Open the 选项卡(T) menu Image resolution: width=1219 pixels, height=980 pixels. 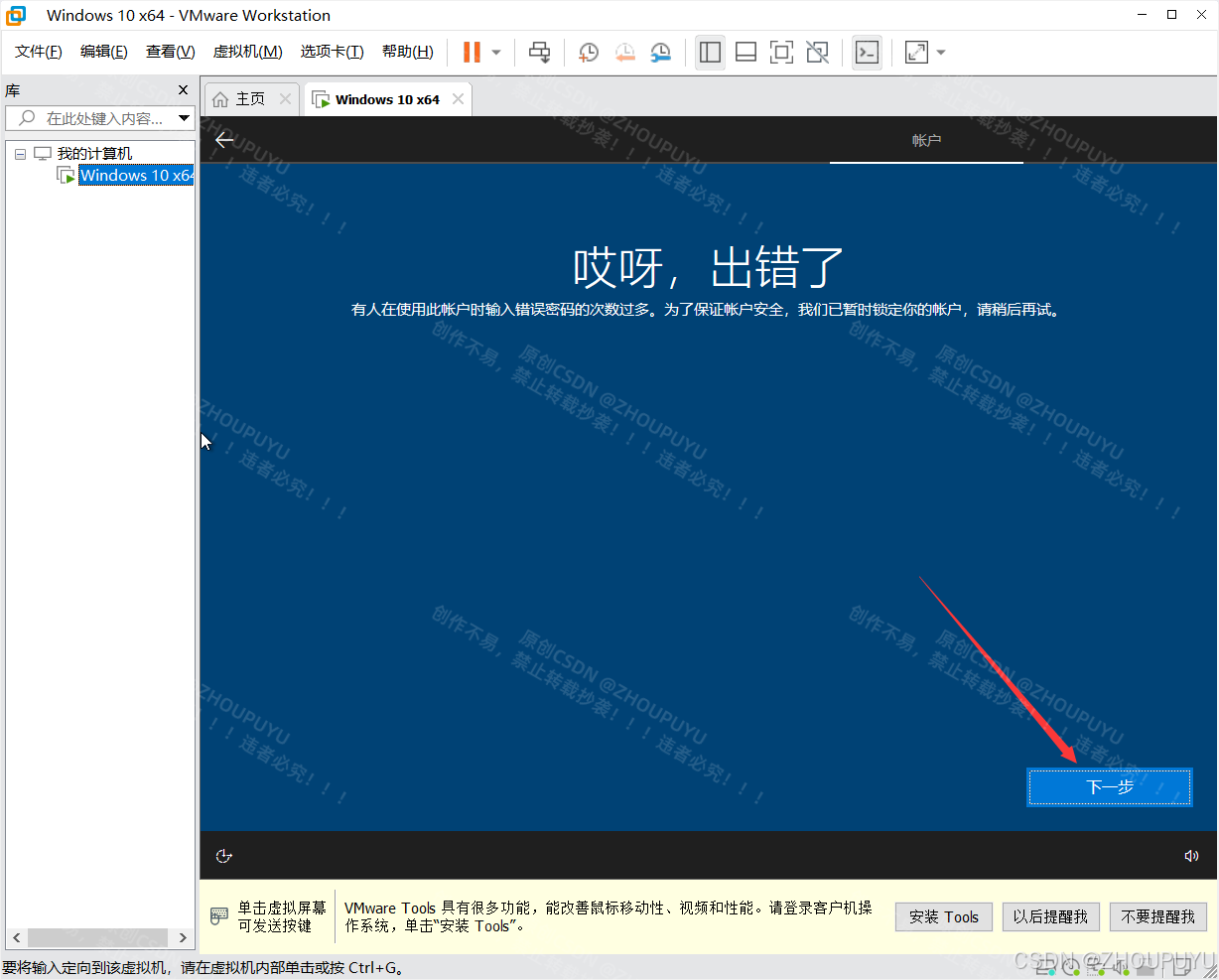tap(333, 52)
